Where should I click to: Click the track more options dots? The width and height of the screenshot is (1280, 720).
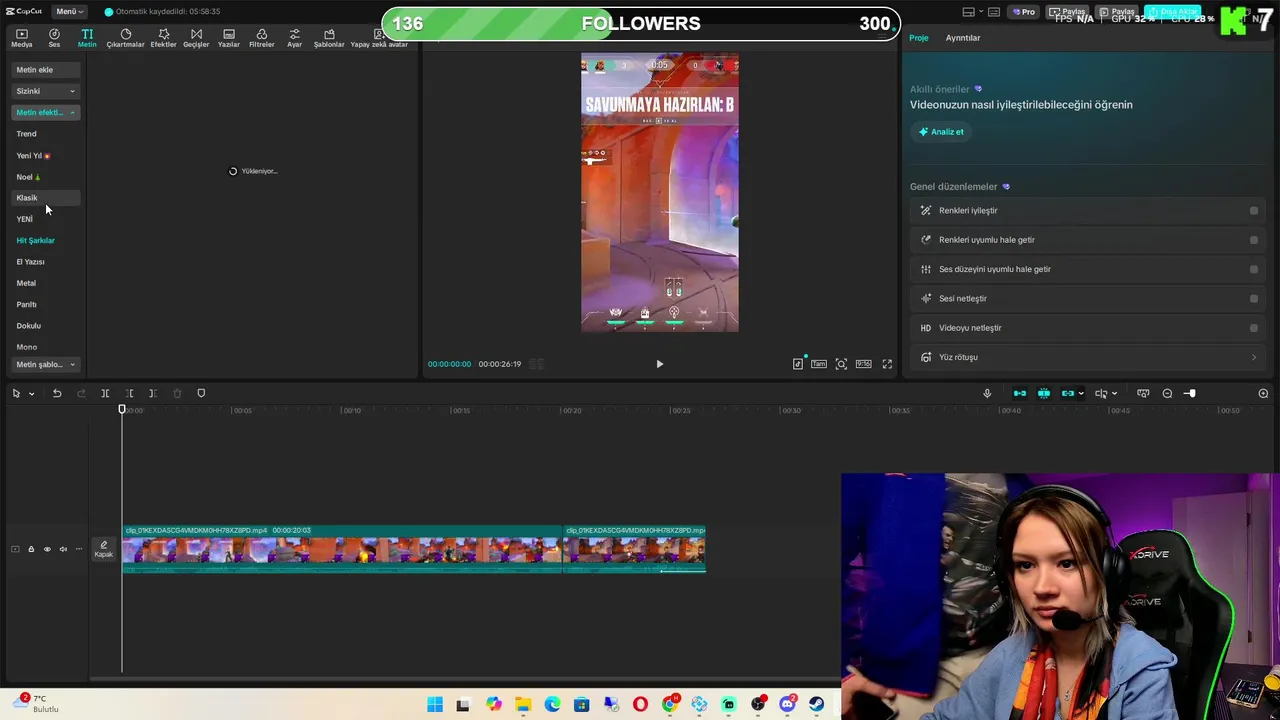[x=79, y=549]
